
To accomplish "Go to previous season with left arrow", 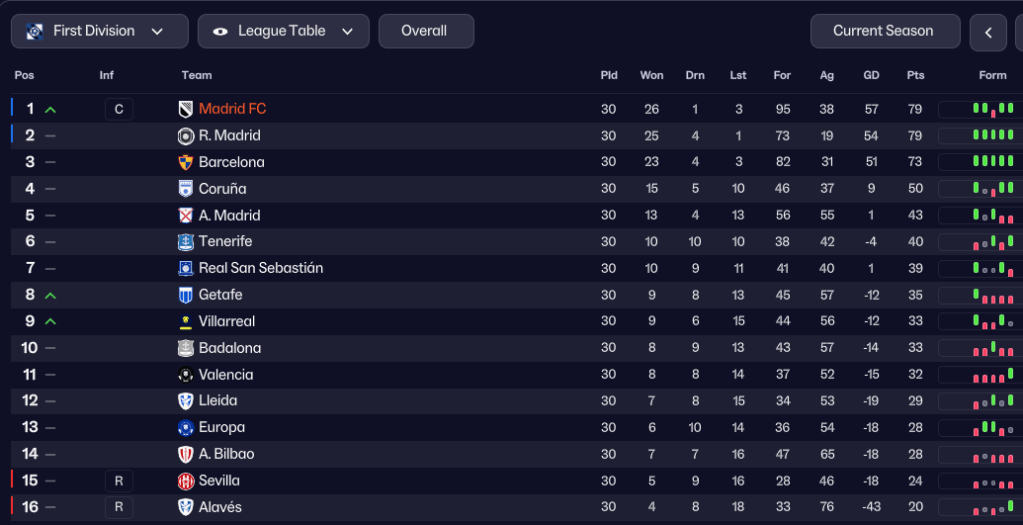I will [988, 33].
